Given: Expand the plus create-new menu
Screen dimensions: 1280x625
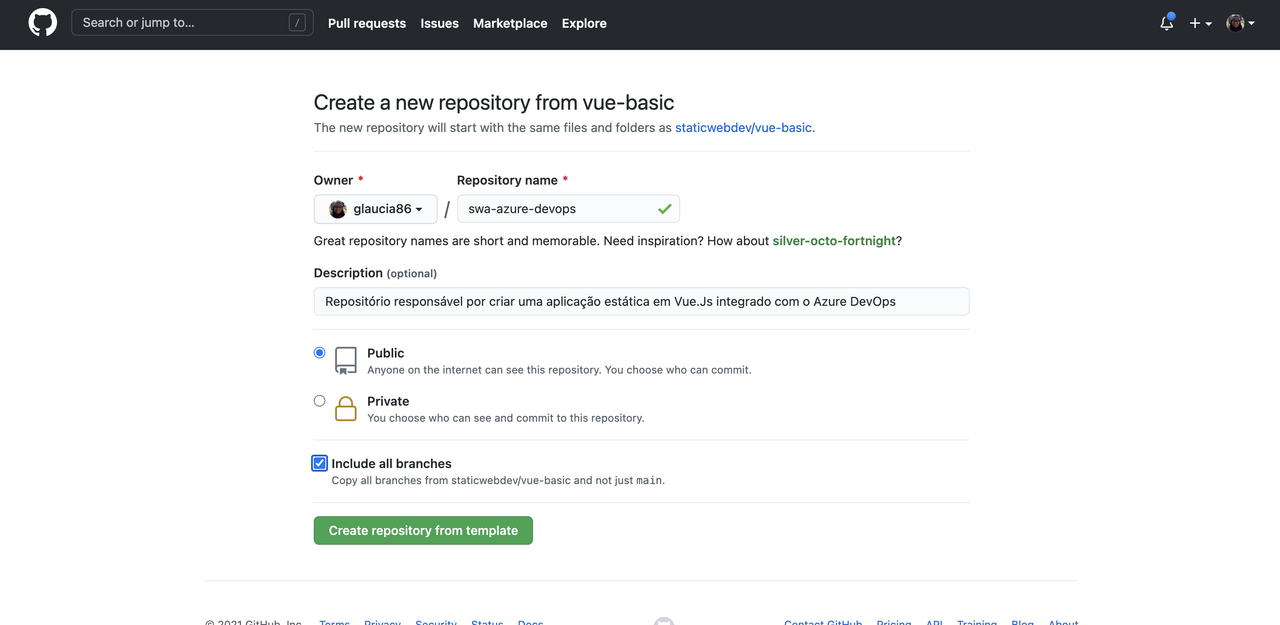Looking at the screenshot, I should coord(1200,23).
